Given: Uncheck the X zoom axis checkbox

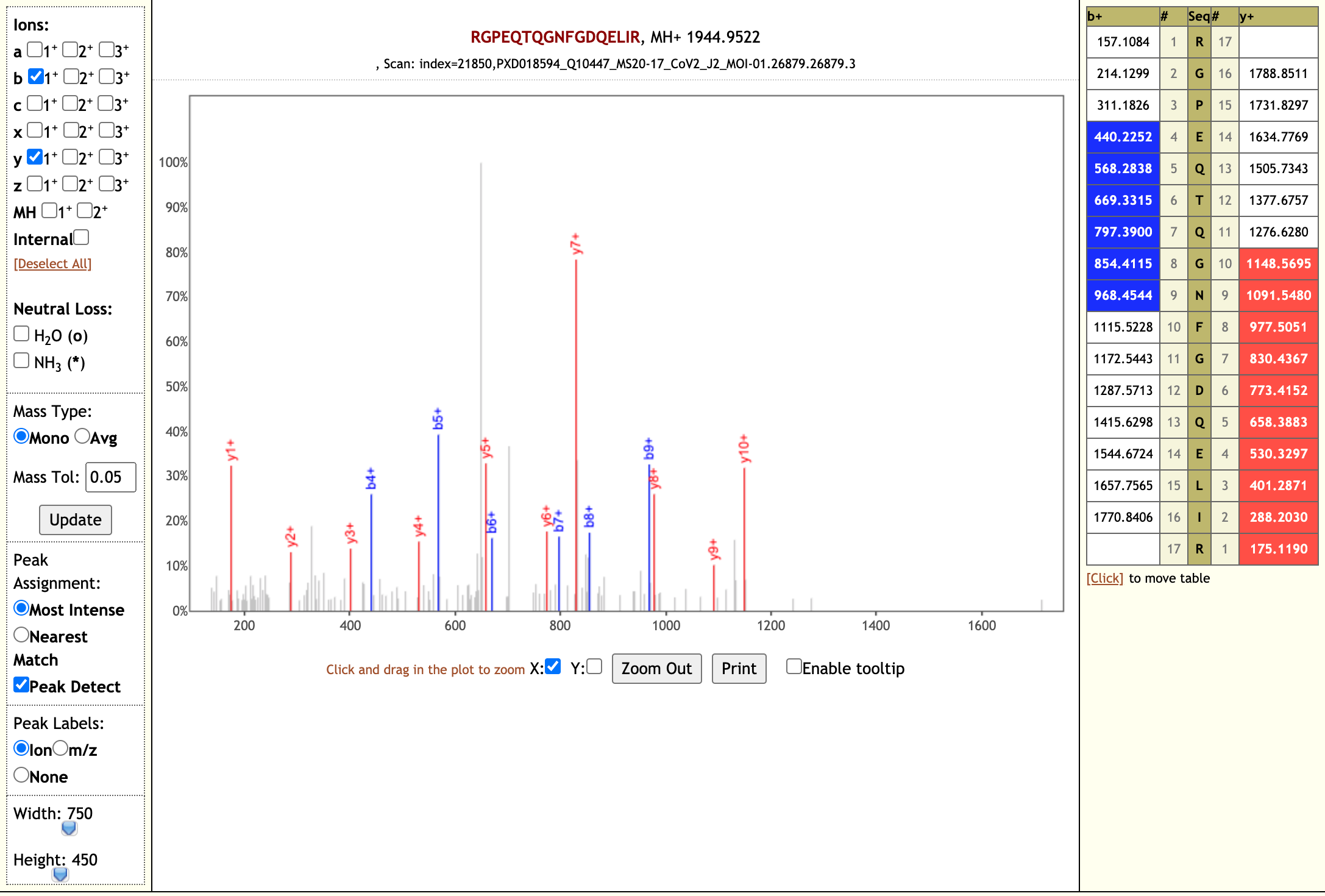Looking at the screenshot, I should pyautogui.click(x=553, y=666).
